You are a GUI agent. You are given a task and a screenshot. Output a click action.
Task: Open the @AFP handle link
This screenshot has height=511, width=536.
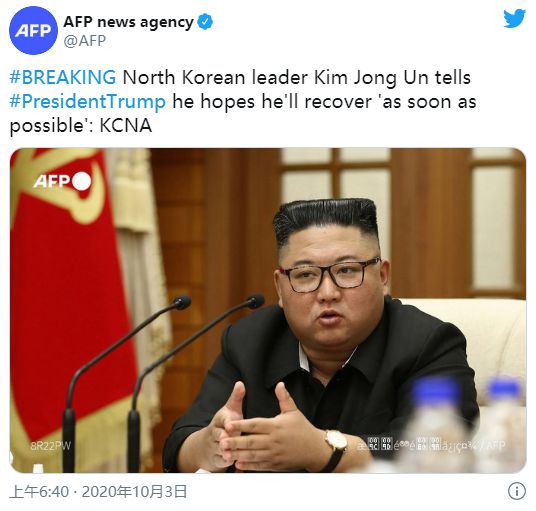coord(84,41)
